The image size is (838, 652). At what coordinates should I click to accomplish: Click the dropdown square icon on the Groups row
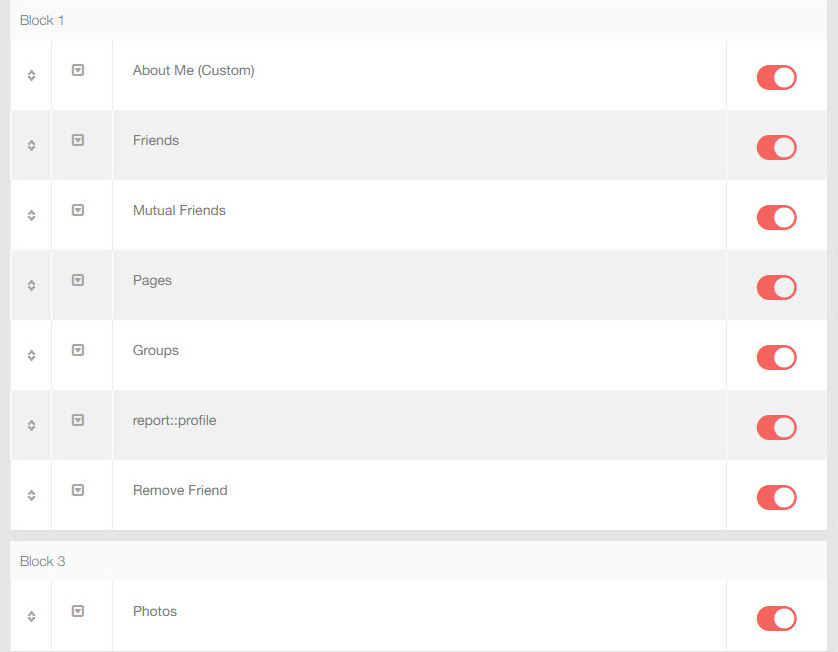pyautogui.click(x=77, y=351)
